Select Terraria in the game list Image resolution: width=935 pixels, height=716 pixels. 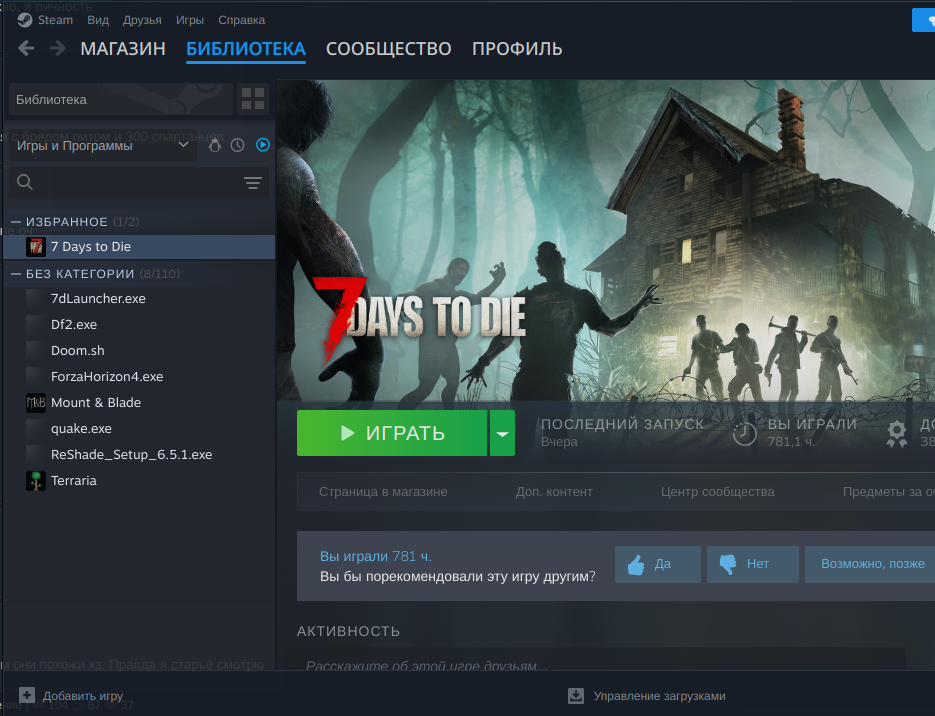pos(140,481)
